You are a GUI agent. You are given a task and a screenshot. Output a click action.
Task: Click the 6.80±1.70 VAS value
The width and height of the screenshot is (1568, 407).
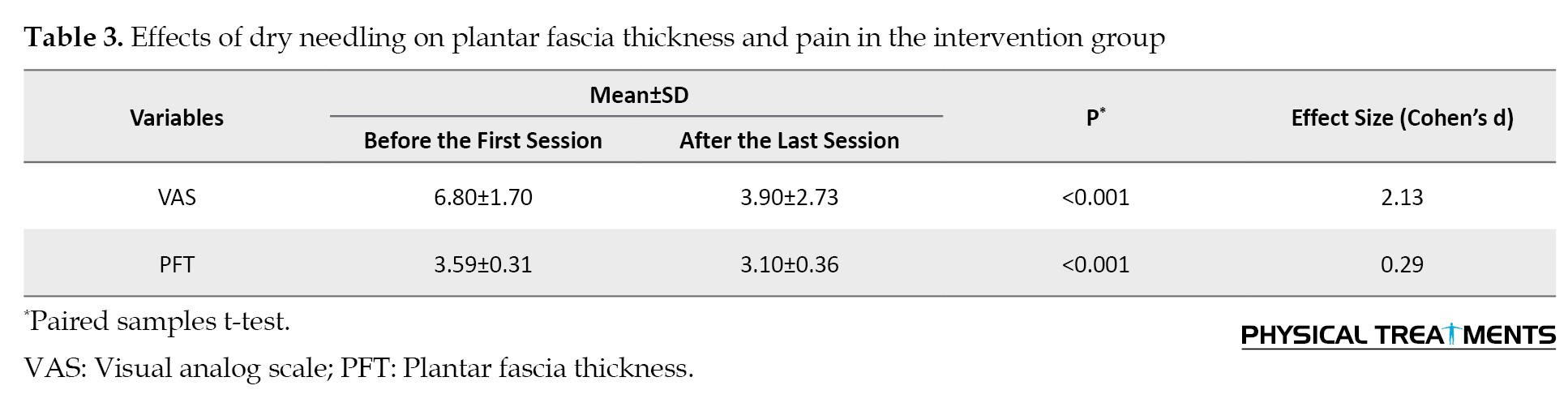483,197
